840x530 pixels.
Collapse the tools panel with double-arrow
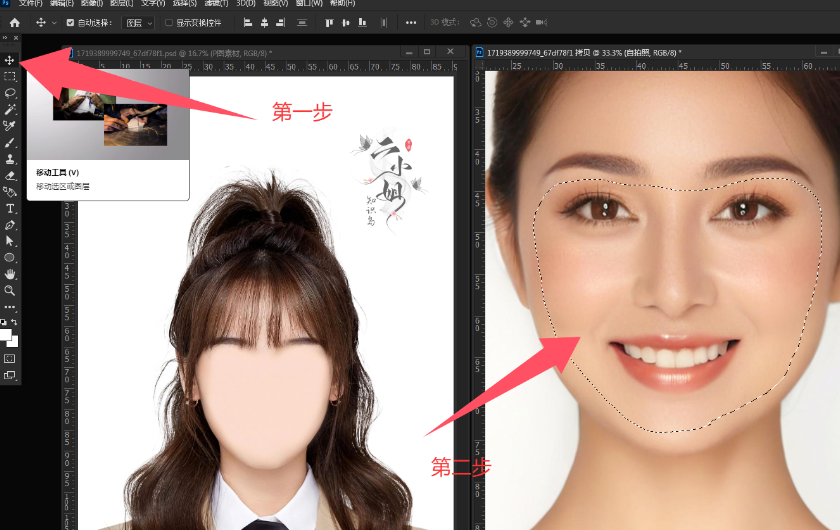click(x=5, y=38)
